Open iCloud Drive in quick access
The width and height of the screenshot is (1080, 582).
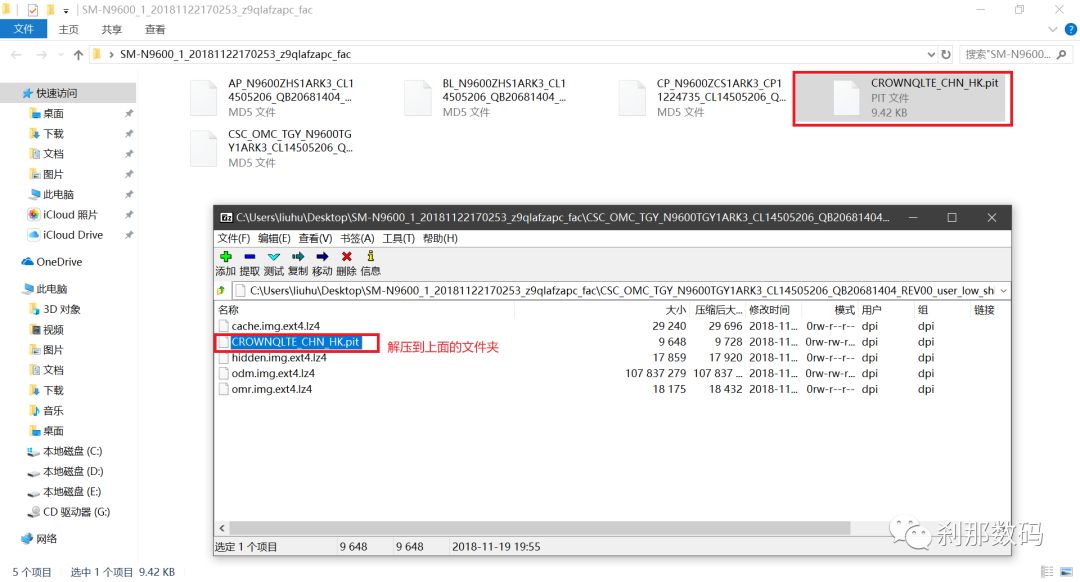(x=72, y=235)
